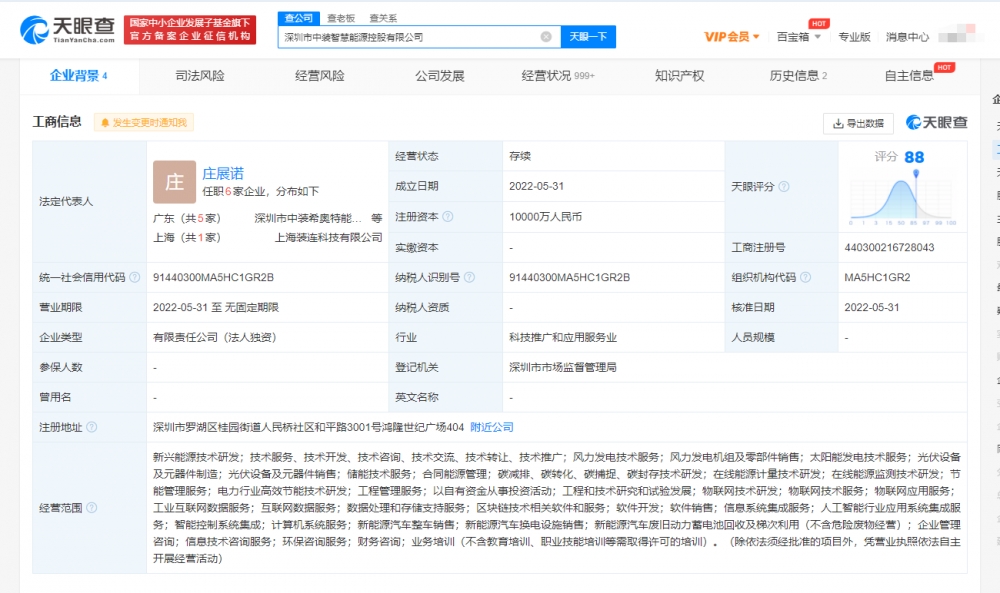Screen dimensions: 1000x593
Task: Select 司法风险 tab
Action: click(x=200, y=76)
